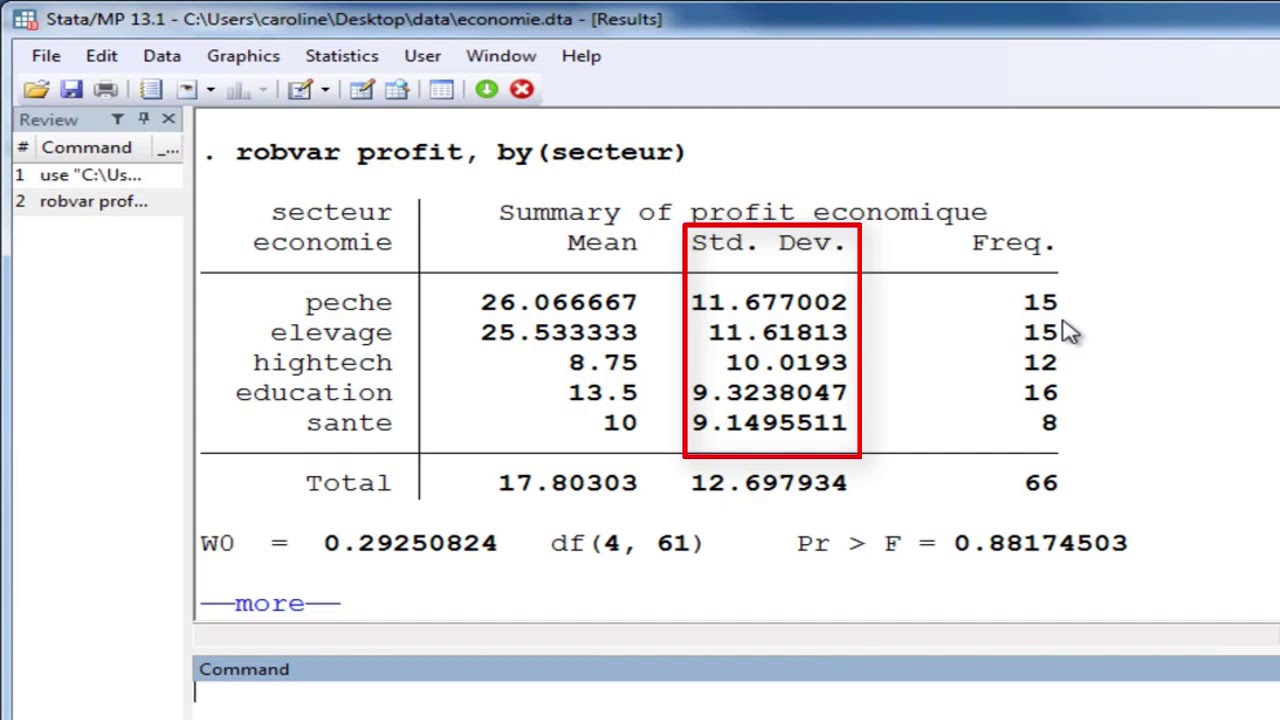
Task: Open the Do-file Editor icon
Action: [x=300, y=89]
